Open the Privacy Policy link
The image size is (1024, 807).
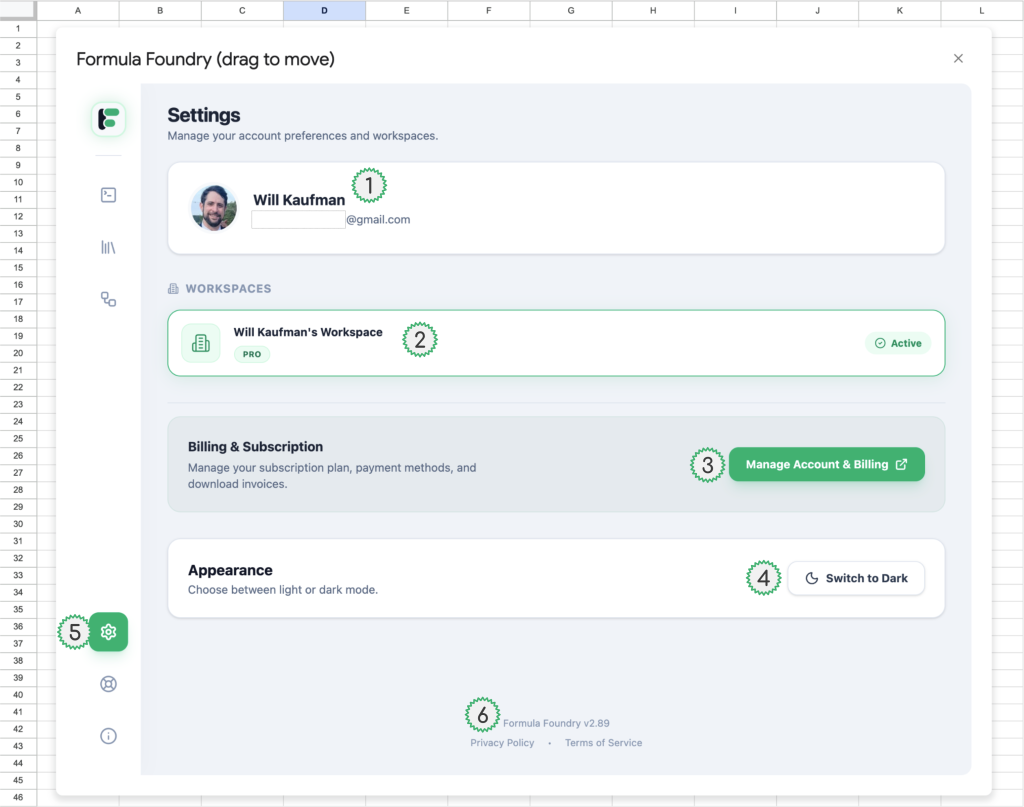(x=502, y=743)
